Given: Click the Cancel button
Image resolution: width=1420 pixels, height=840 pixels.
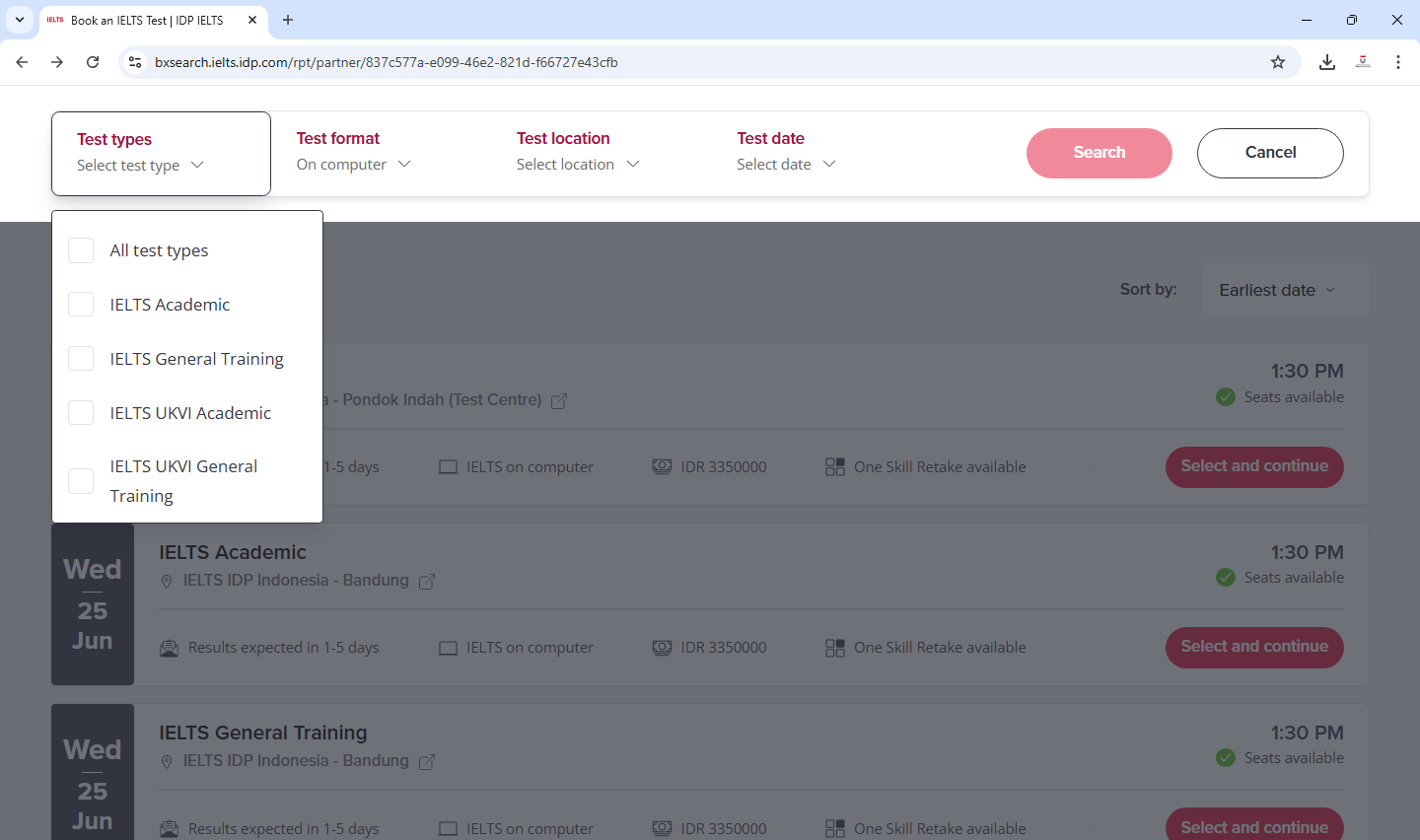Looking at the screenshot, I should [1270, 153].
